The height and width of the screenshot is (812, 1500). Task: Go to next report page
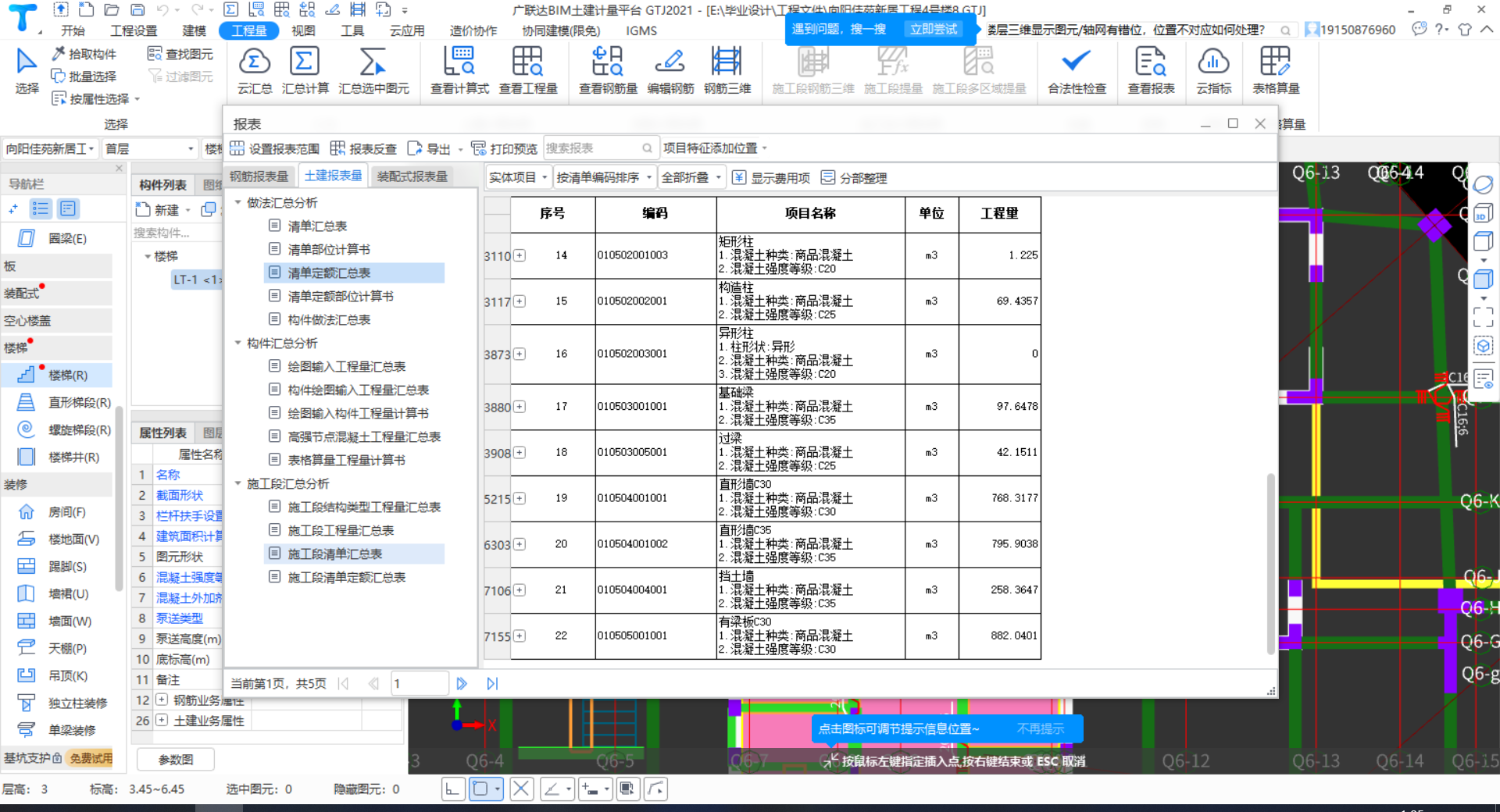click(462, 684)
